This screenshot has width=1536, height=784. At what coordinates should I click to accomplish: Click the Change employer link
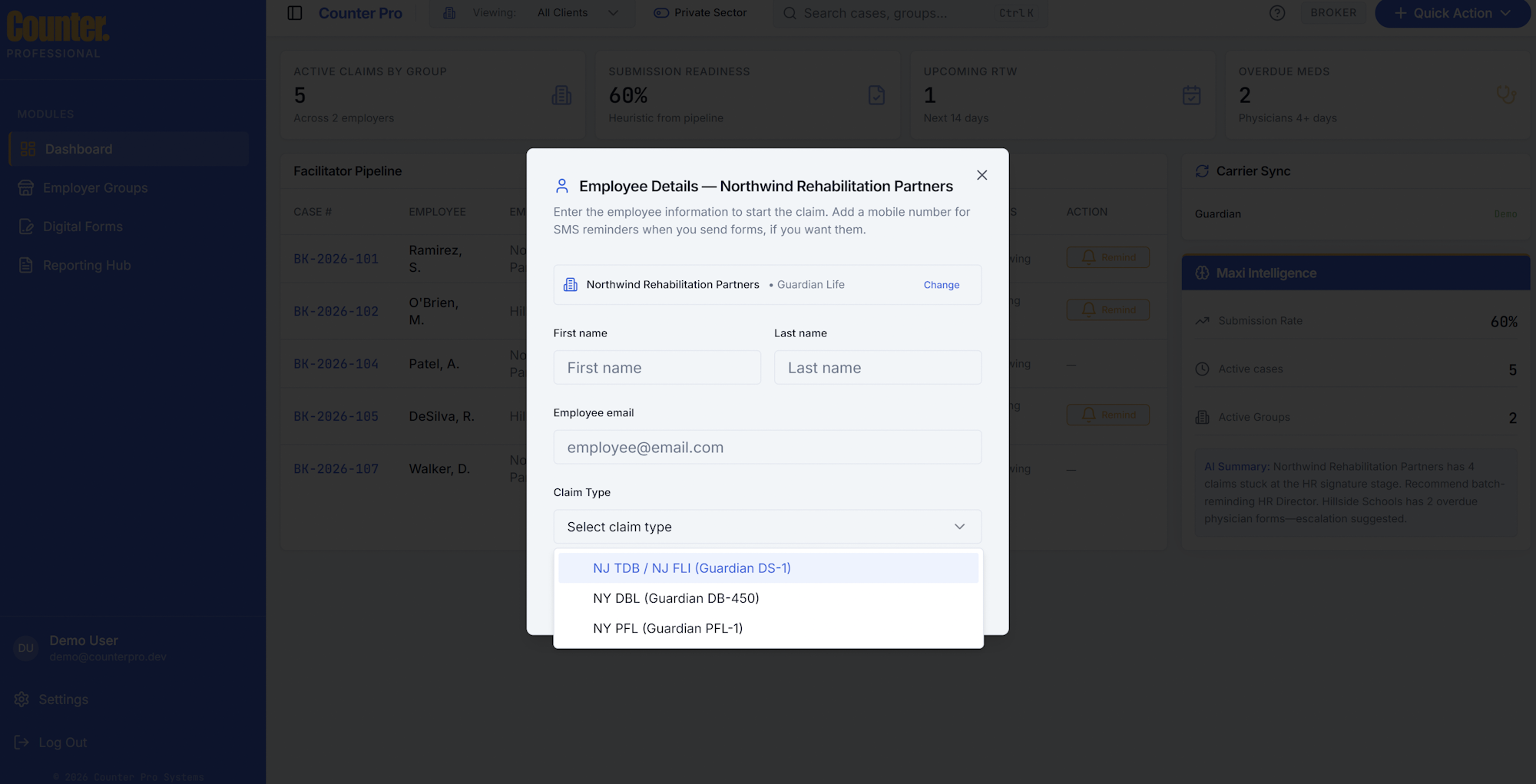coord(941,285)
